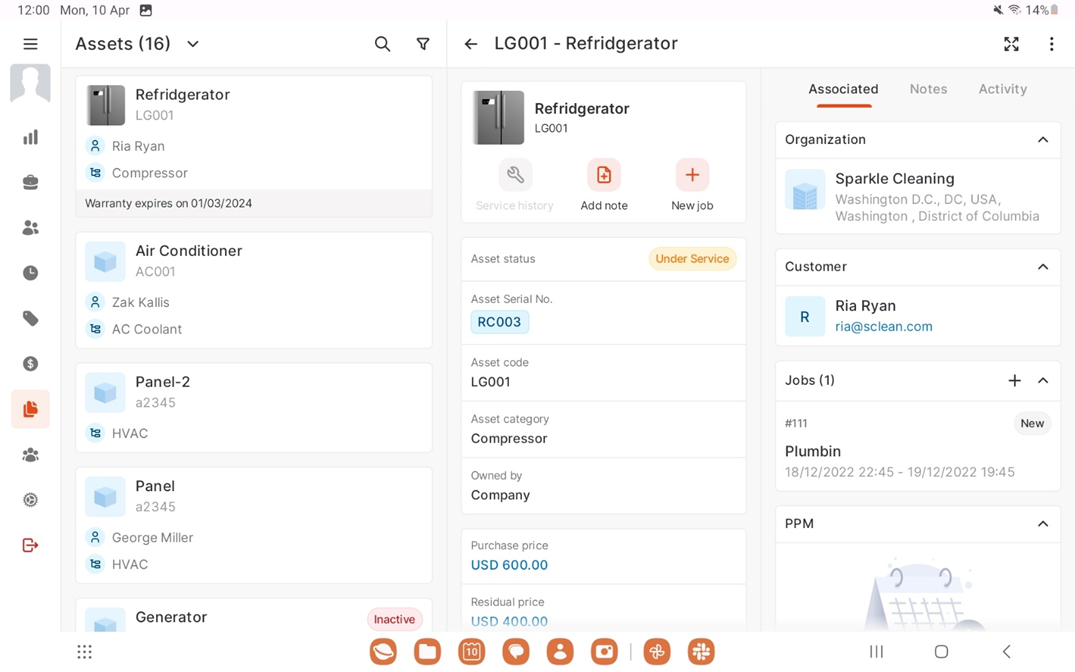Image resolution: width=1075 pixels, height=672 pixels.
Task: Click the Add note icon
Action: [604, 176]
